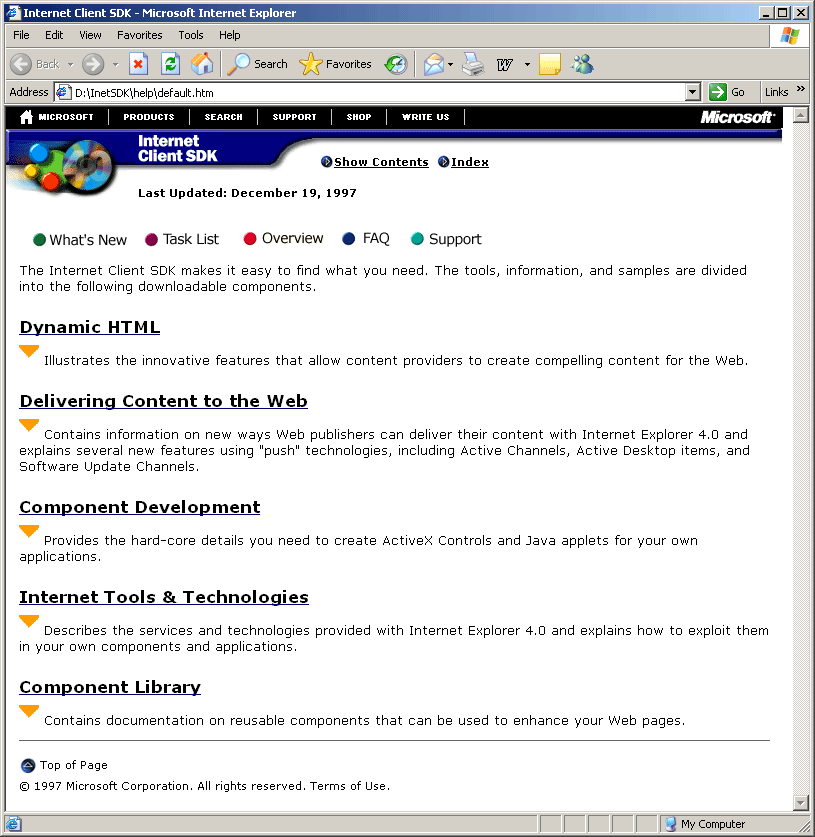
Task: Open the Component Library link
Action: coord(110,687)
